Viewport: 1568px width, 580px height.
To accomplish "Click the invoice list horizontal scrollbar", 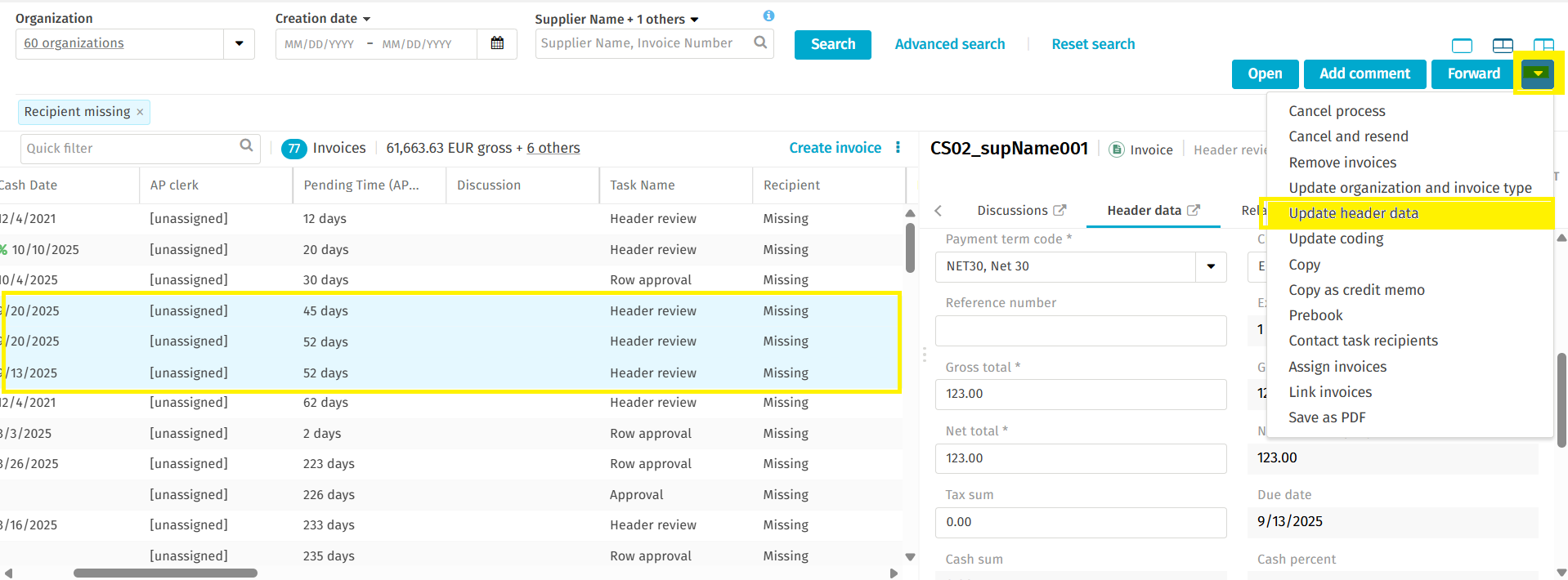I will 165,573.
